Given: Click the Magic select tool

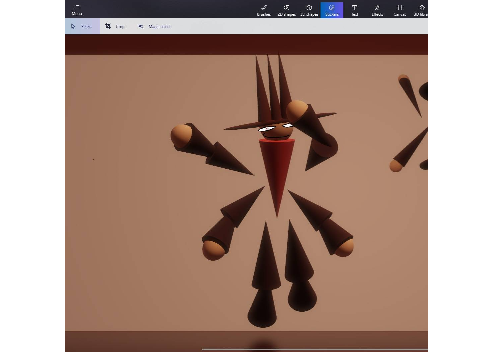Looking at the screenshot, I should 155,26.
